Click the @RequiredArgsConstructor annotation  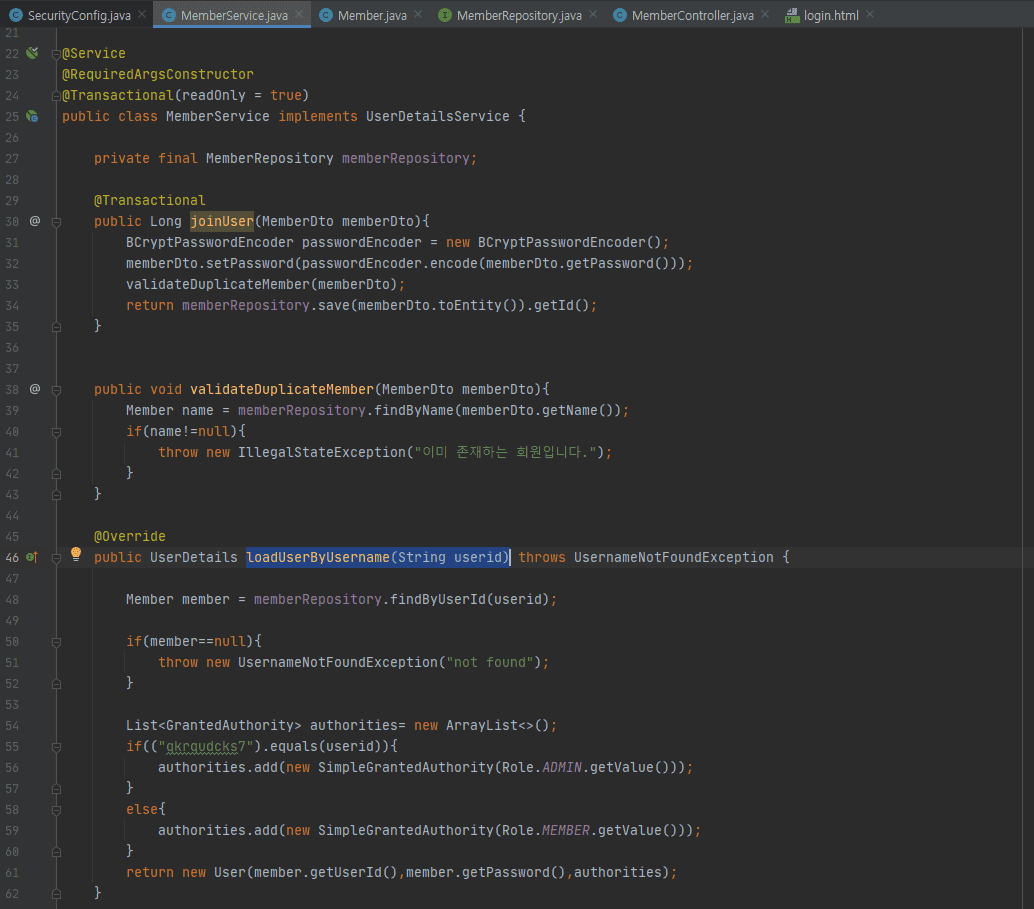(158, 74)
